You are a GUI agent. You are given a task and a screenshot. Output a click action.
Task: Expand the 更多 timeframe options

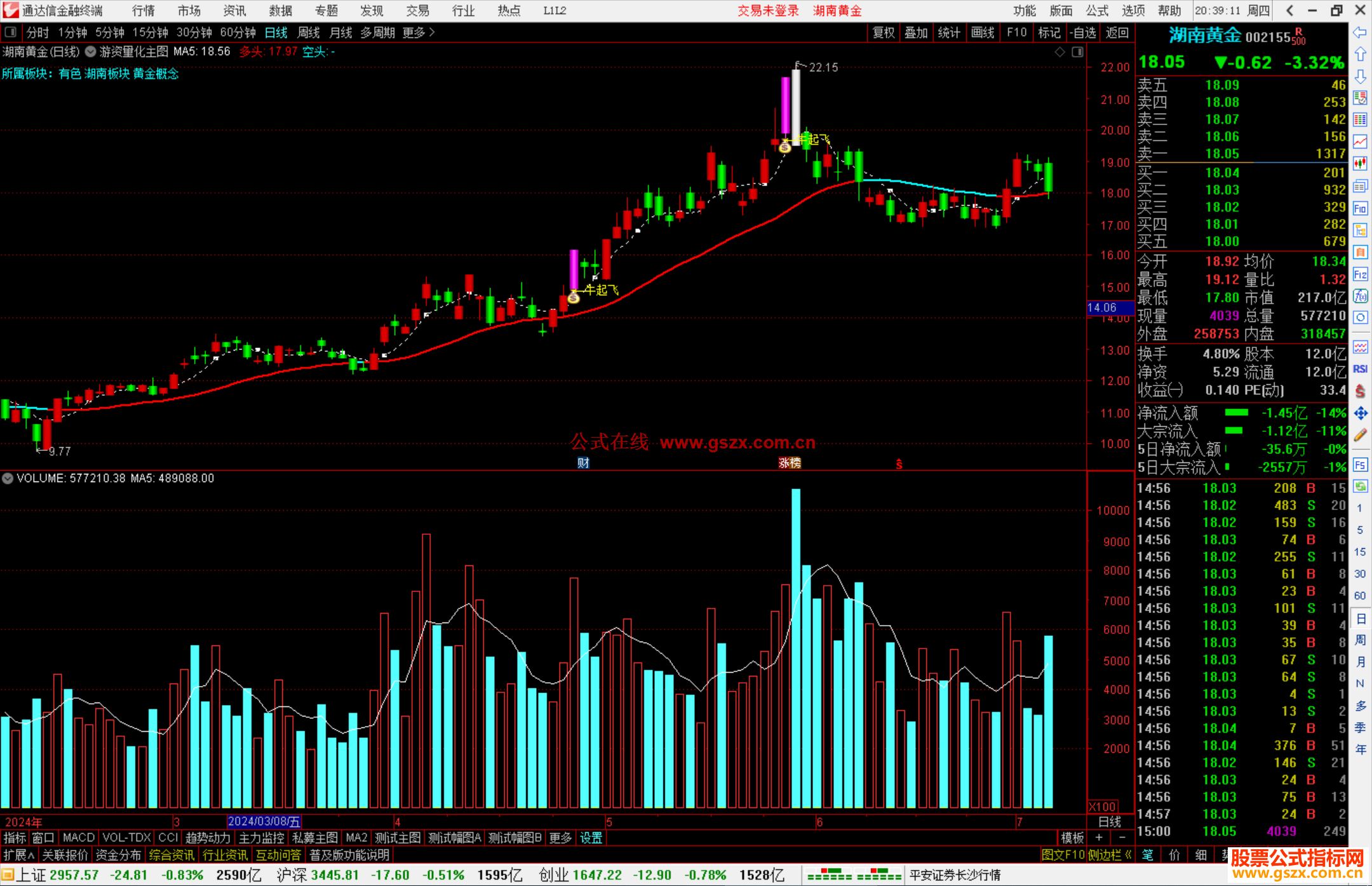click(419, 32)
